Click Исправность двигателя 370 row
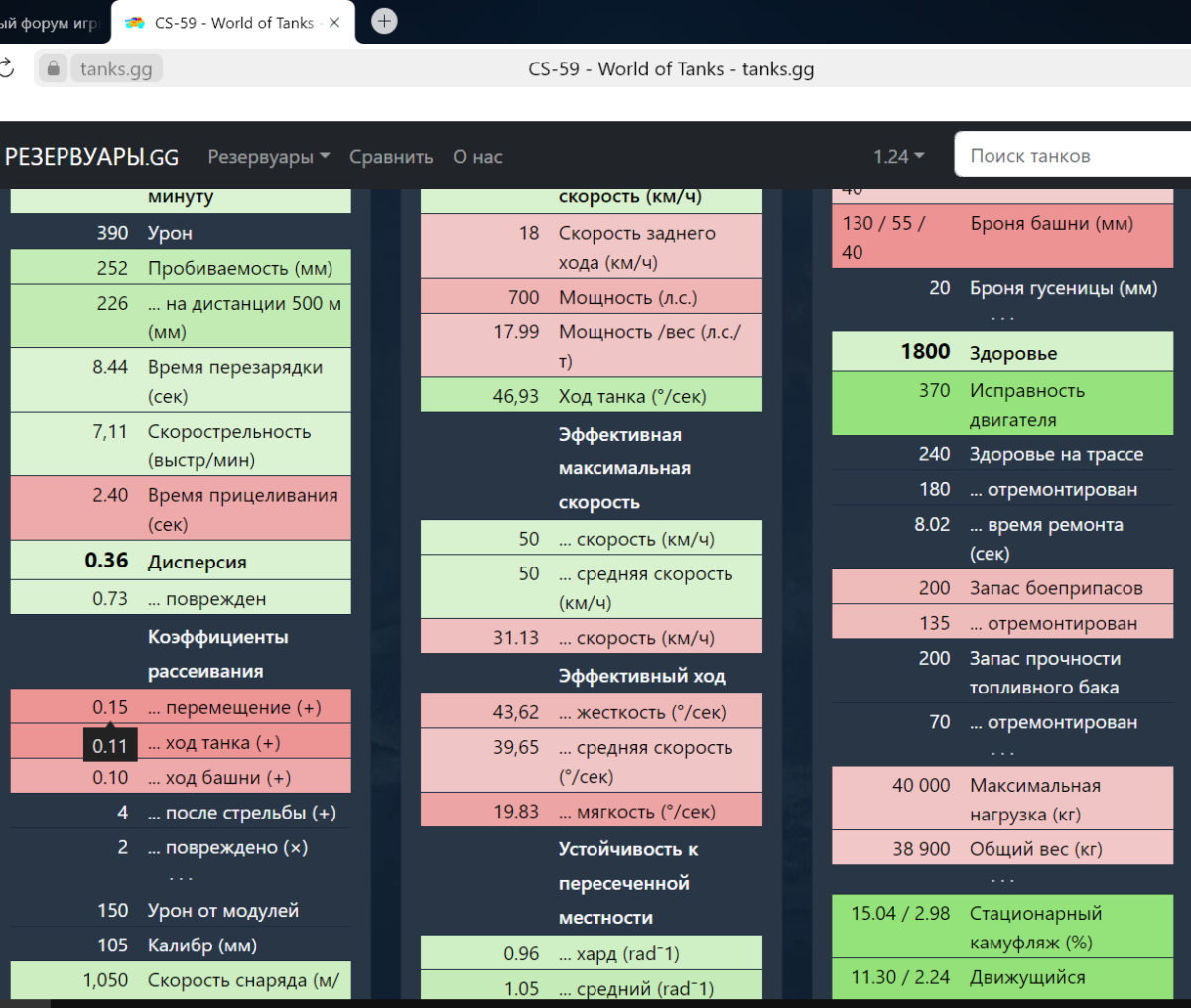 pos(1002,404)
